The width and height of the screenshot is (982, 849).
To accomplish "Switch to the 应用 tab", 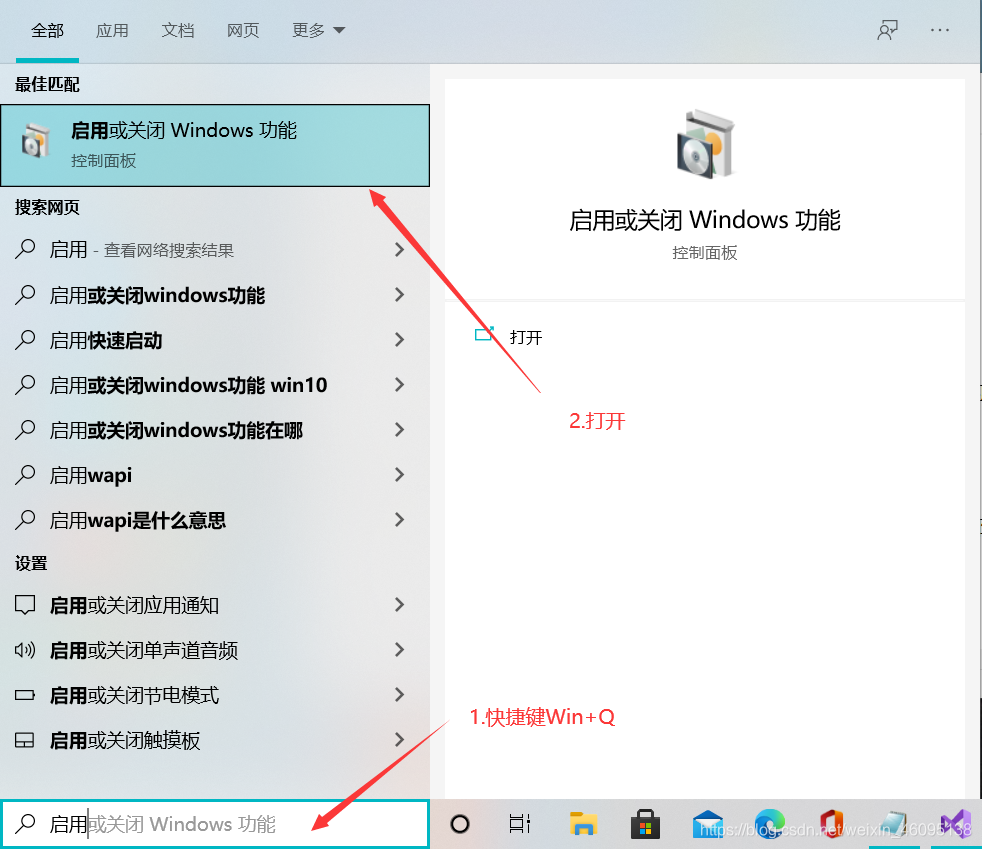I will point(112,30).
